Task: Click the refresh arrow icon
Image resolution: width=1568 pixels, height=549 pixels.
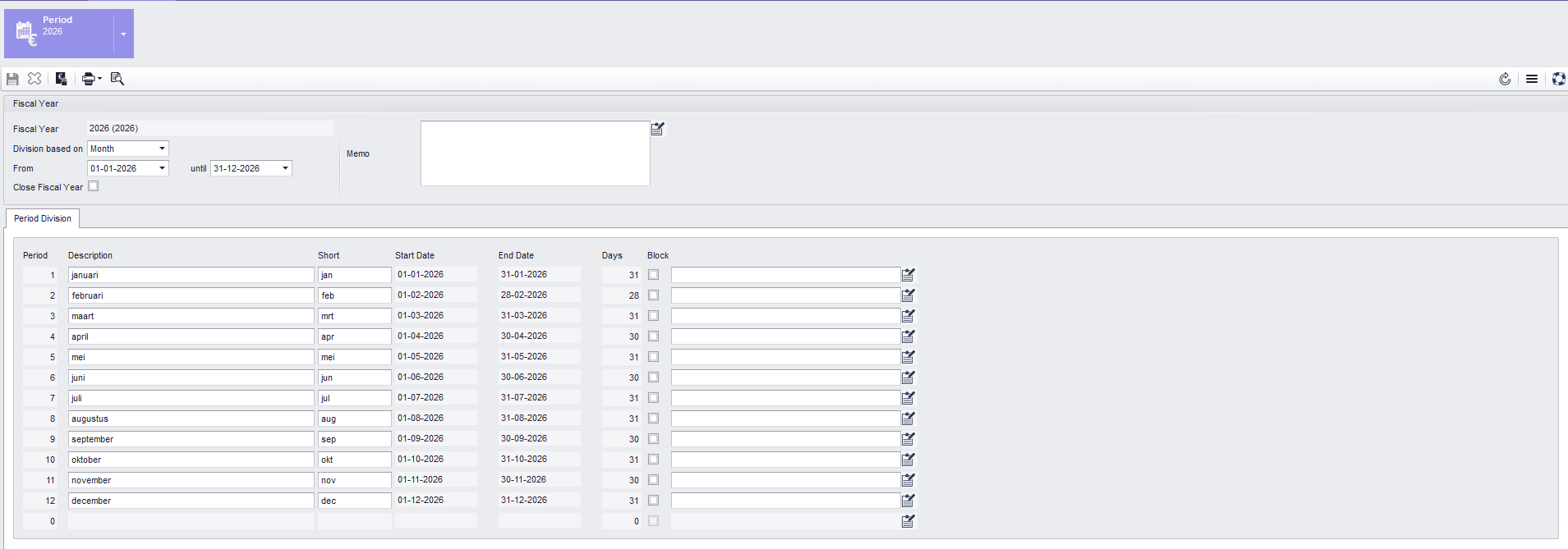Action: (x=1505, y=79)
